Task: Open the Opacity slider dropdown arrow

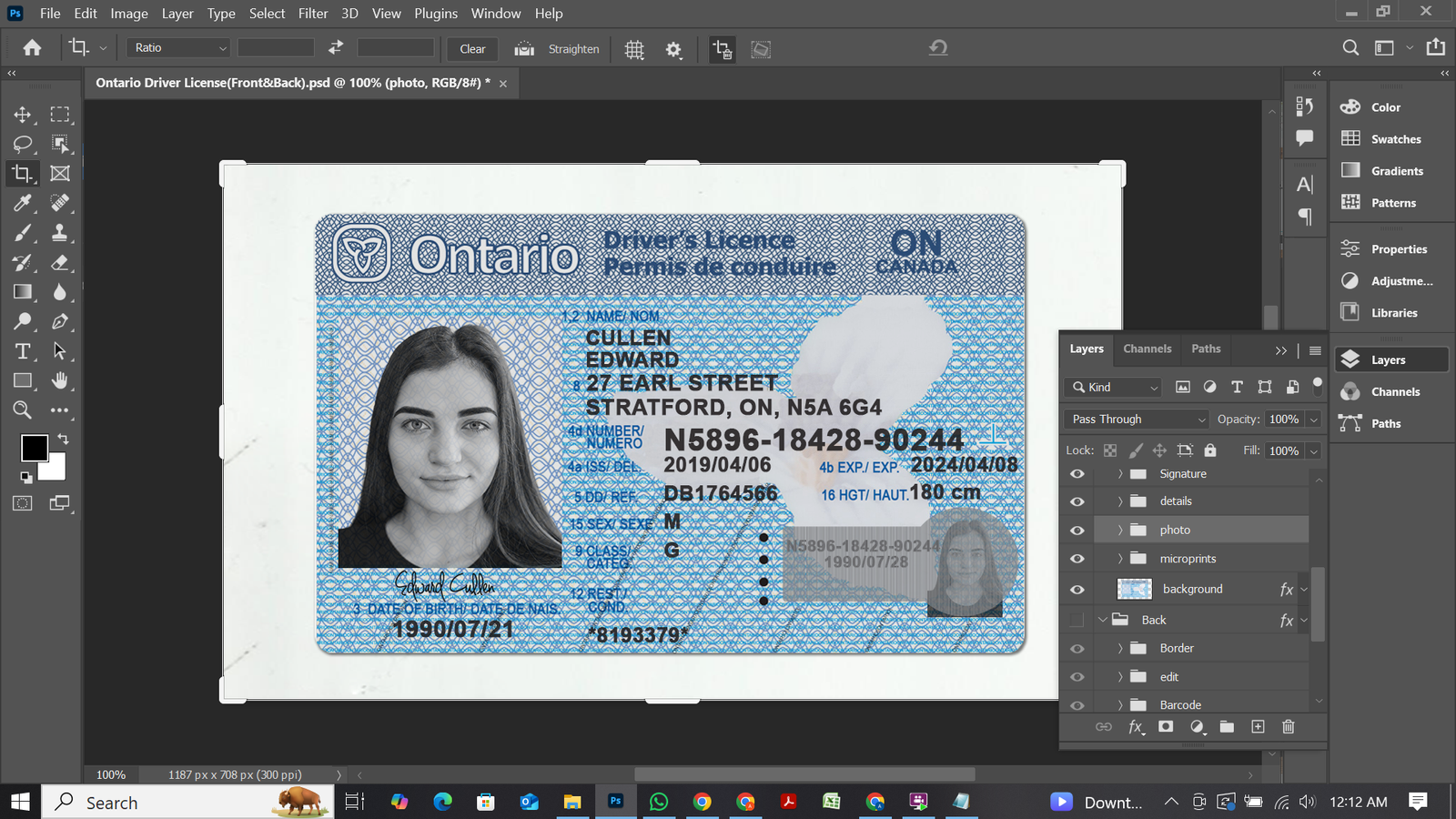Action: [1314, 420]
